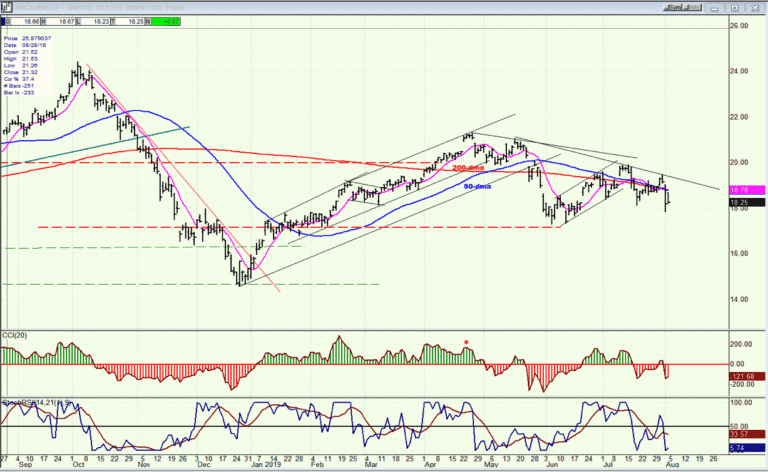Click the 200-dma label on chart
This screenshot has width=768, height=472.
(468, 168)
